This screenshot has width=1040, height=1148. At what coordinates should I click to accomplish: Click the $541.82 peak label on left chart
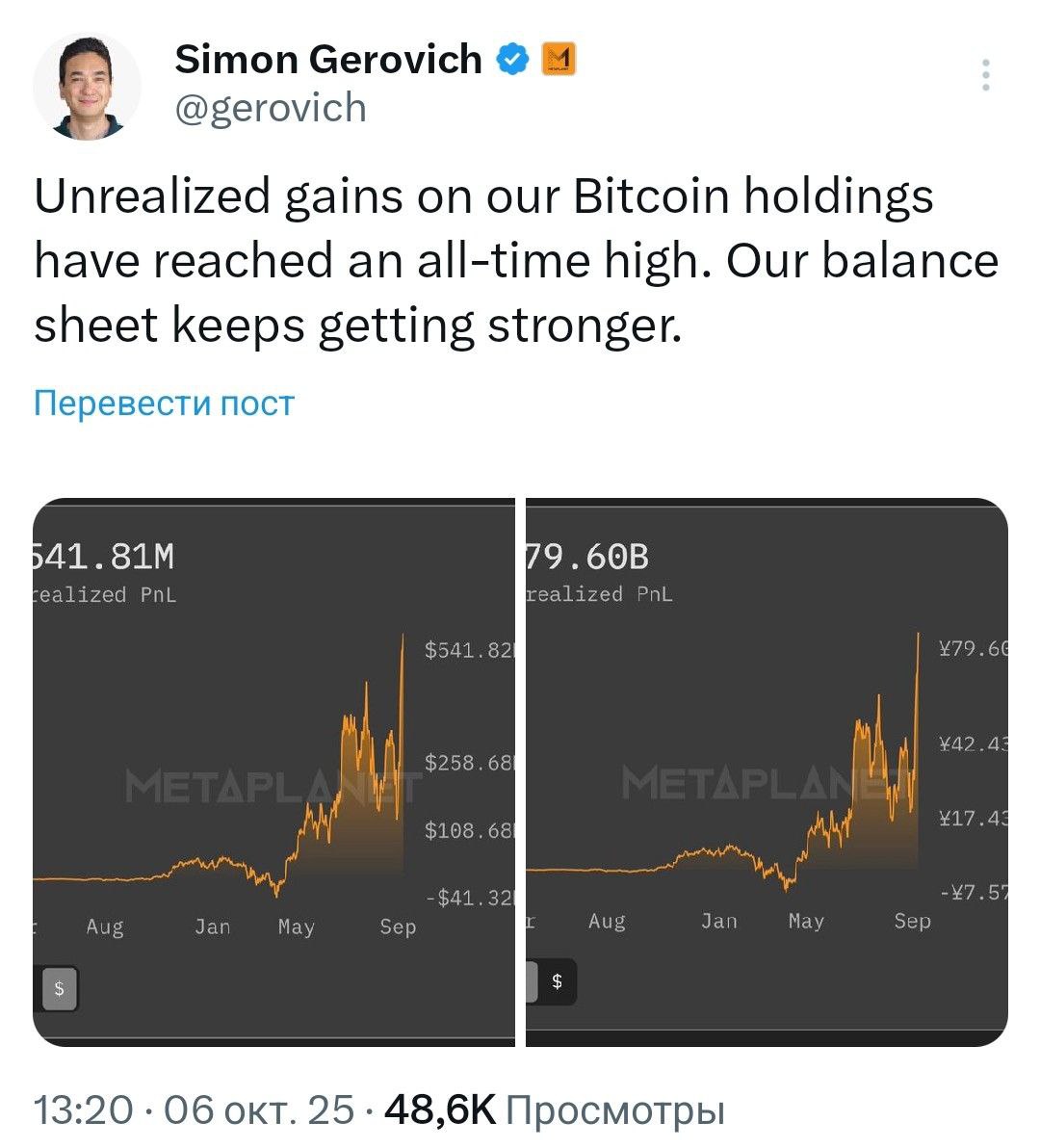coord(469,650)
